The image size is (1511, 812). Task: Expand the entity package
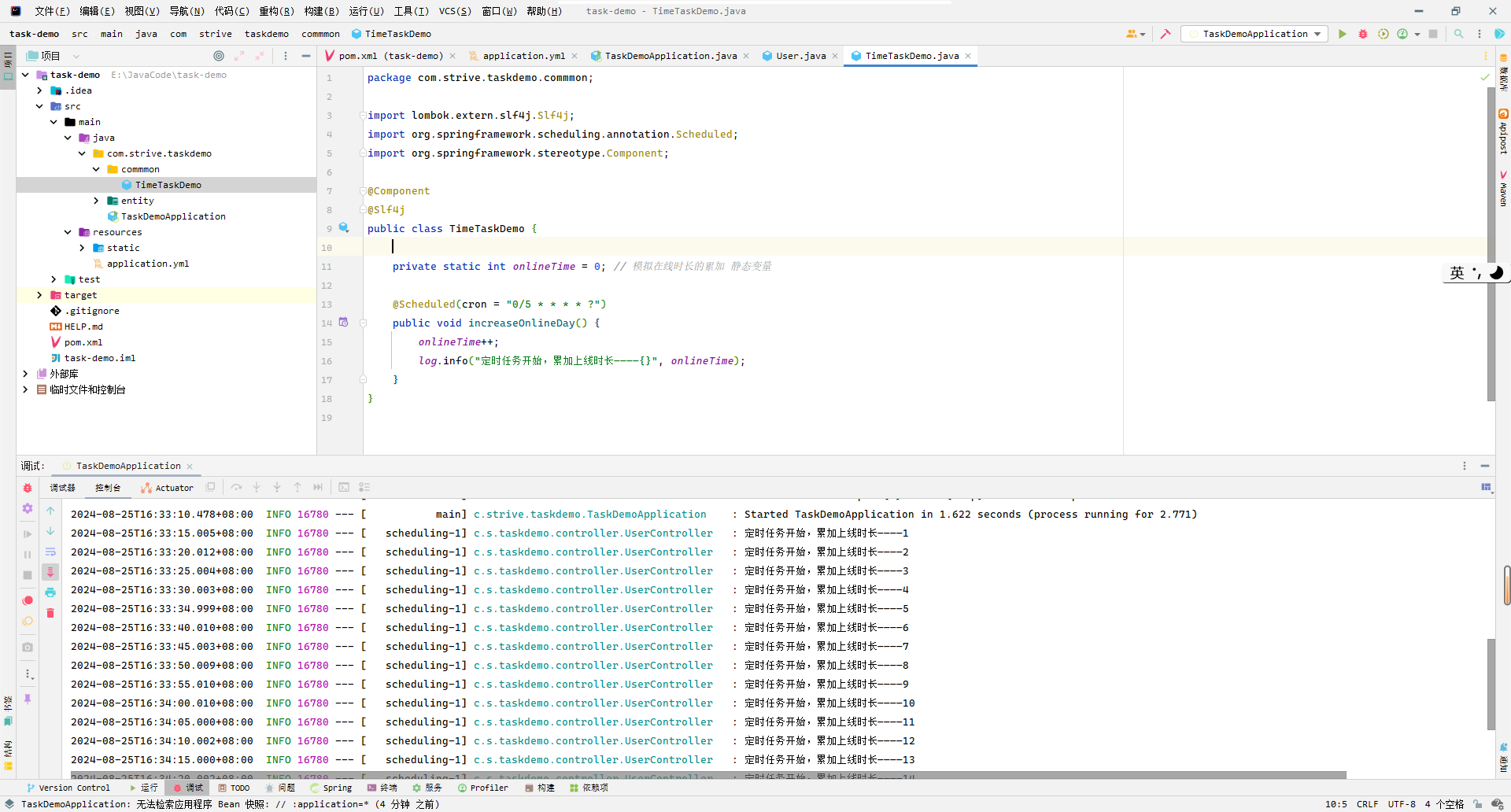point(96,201)
